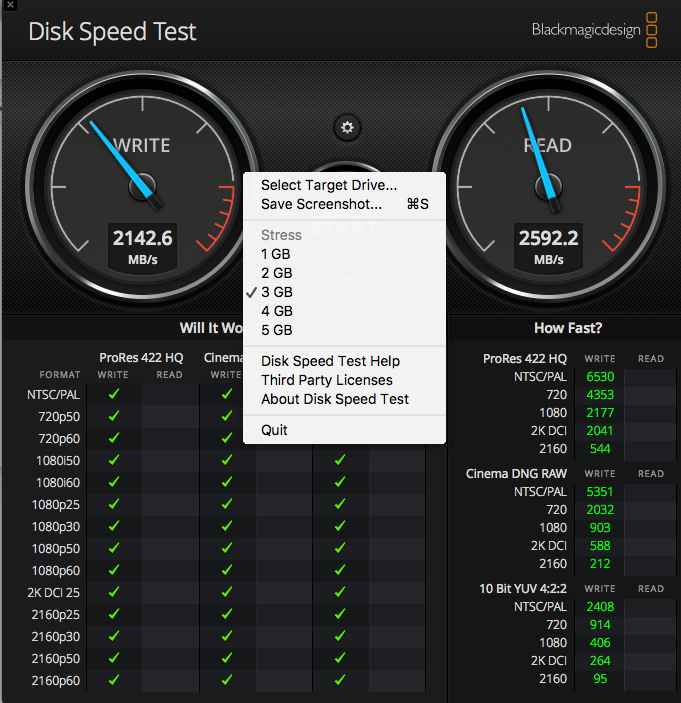The width and height of the screenshot is (681, 703).
Task: Click the WRITE speed gauge
Action: (143, 186)
